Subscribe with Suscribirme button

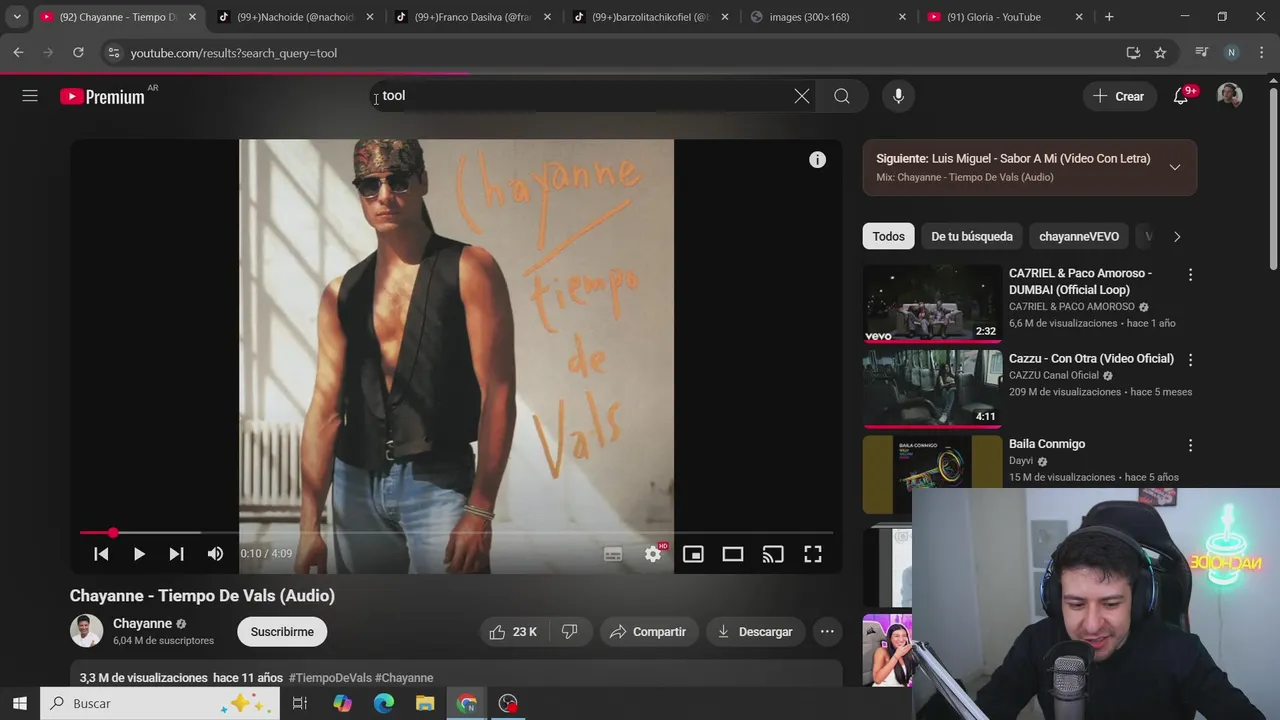[282, 632]
